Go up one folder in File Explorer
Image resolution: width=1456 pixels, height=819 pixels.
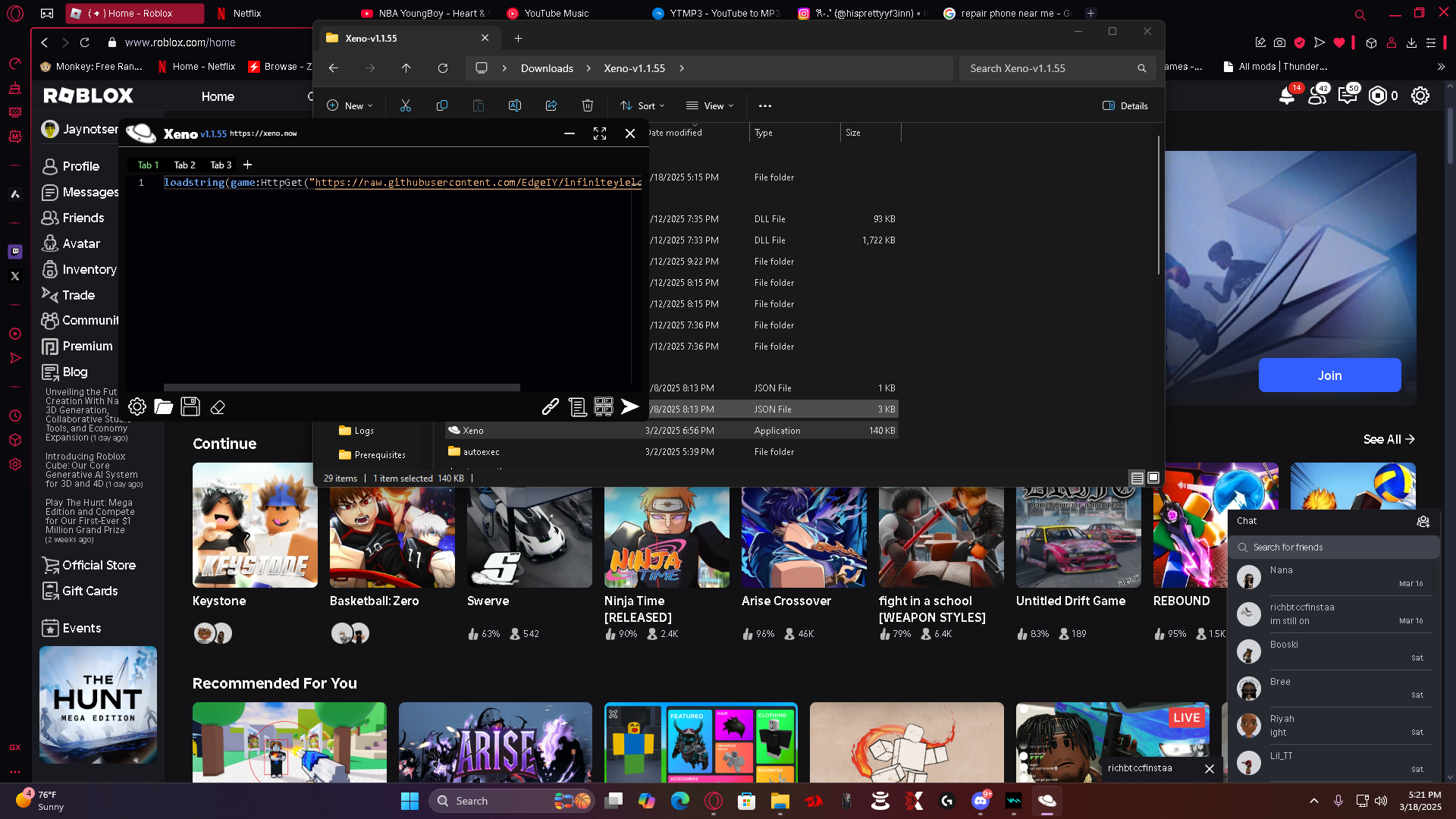click(406, 68)
